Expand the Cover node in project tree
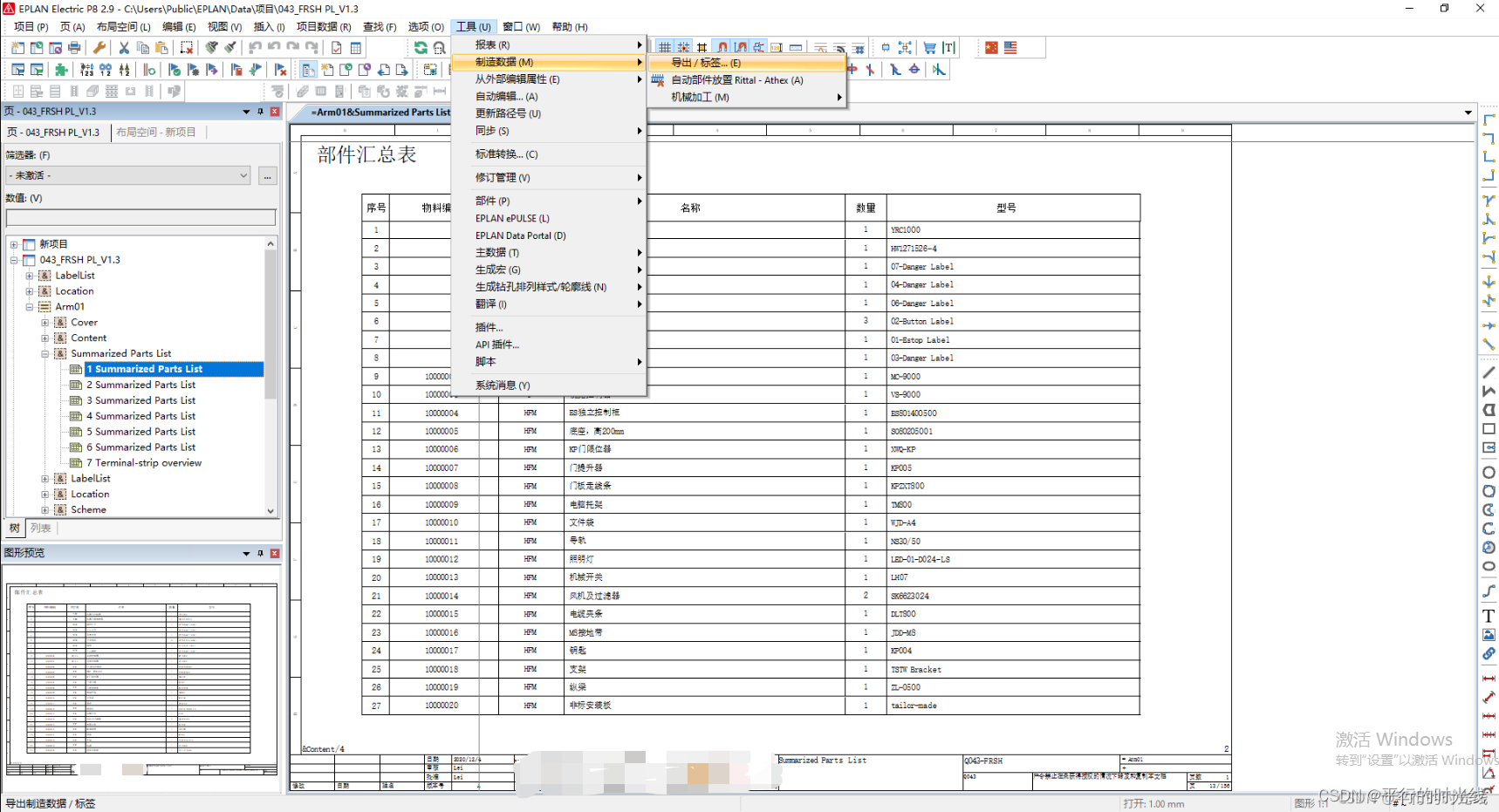1499x812 pixels. click(x=46, y=322)
